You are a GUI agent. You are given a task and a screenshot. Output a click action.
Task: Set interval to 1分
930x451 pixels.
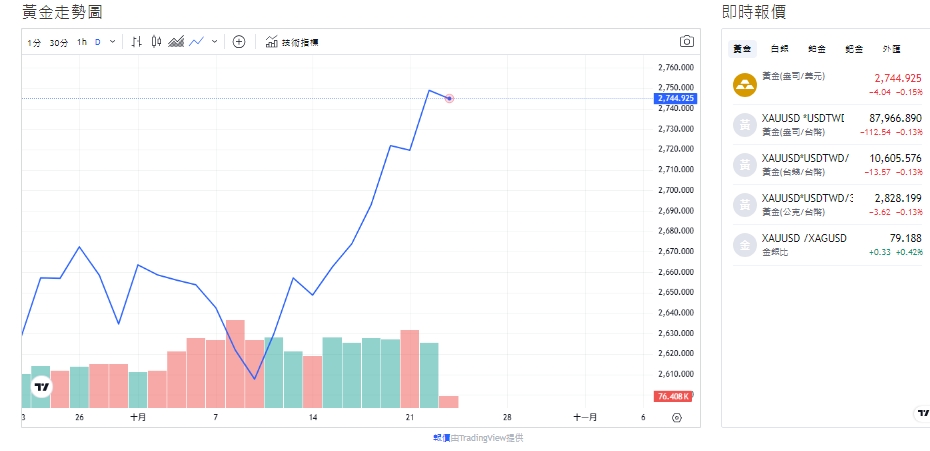pos(34,42)
